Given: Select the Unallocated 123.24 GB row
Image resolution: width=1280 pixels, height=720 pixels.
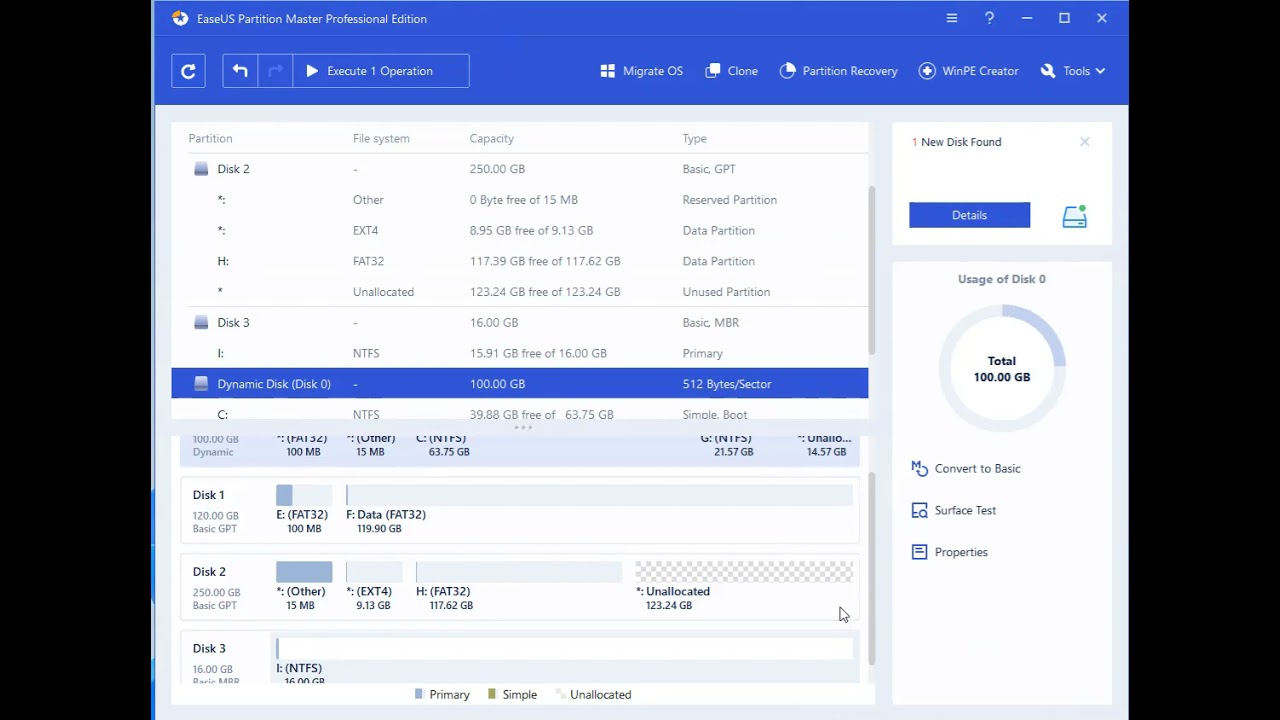Looking at the screenshot, I should pyautogui.click(x=519, y=292).
